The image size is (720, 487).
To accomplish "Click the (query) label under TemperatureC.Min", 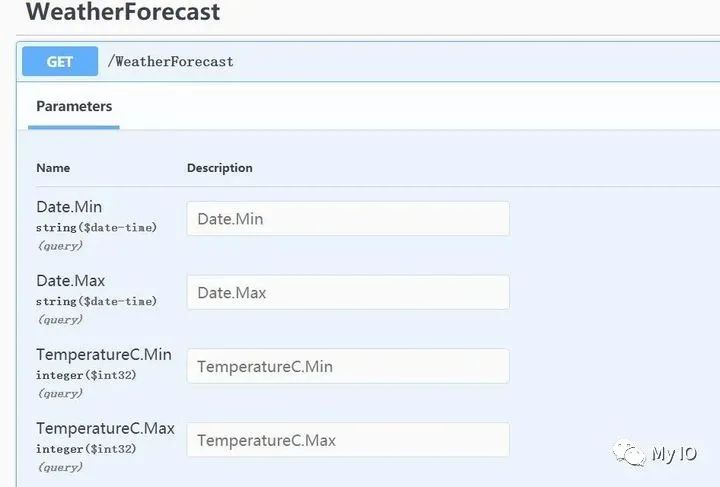I will pyautogui.click(x=60, y=394).
